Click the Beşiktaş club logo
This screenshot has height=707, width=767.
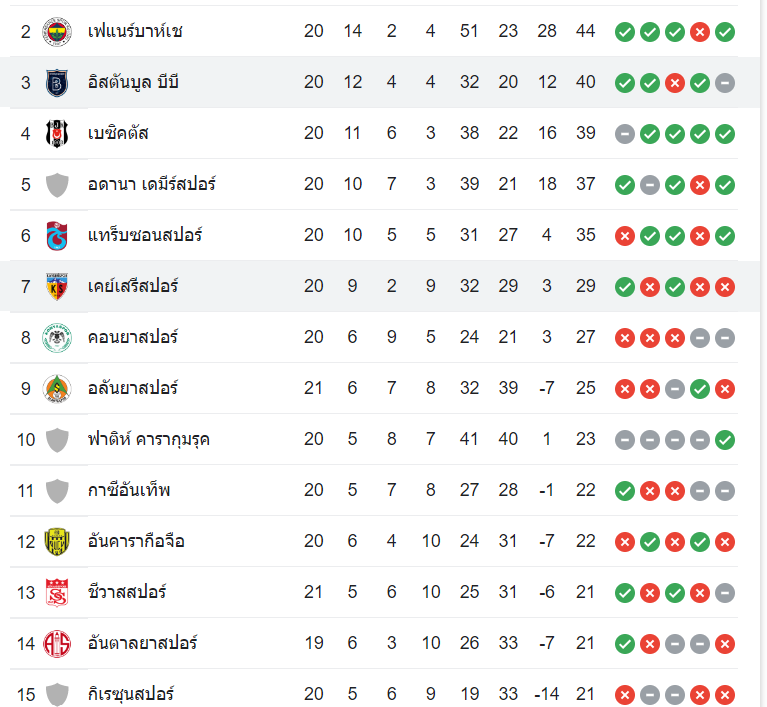tap(57, 134)
